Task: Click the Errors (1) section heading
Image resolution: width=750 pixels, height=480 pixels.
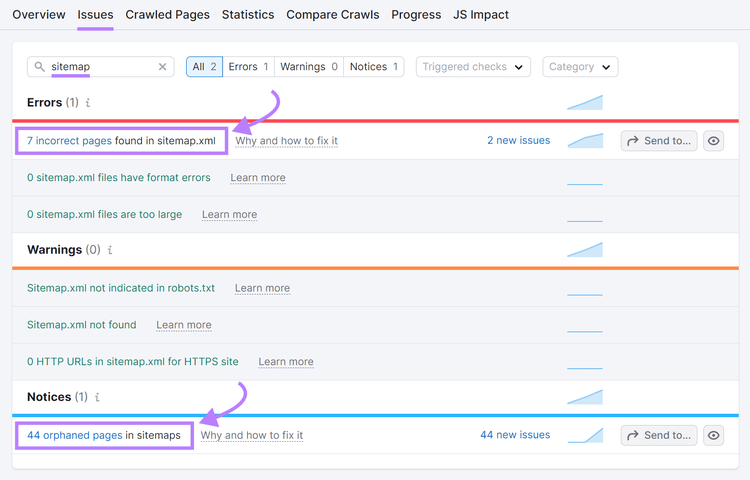Action: tap(53, 103)
